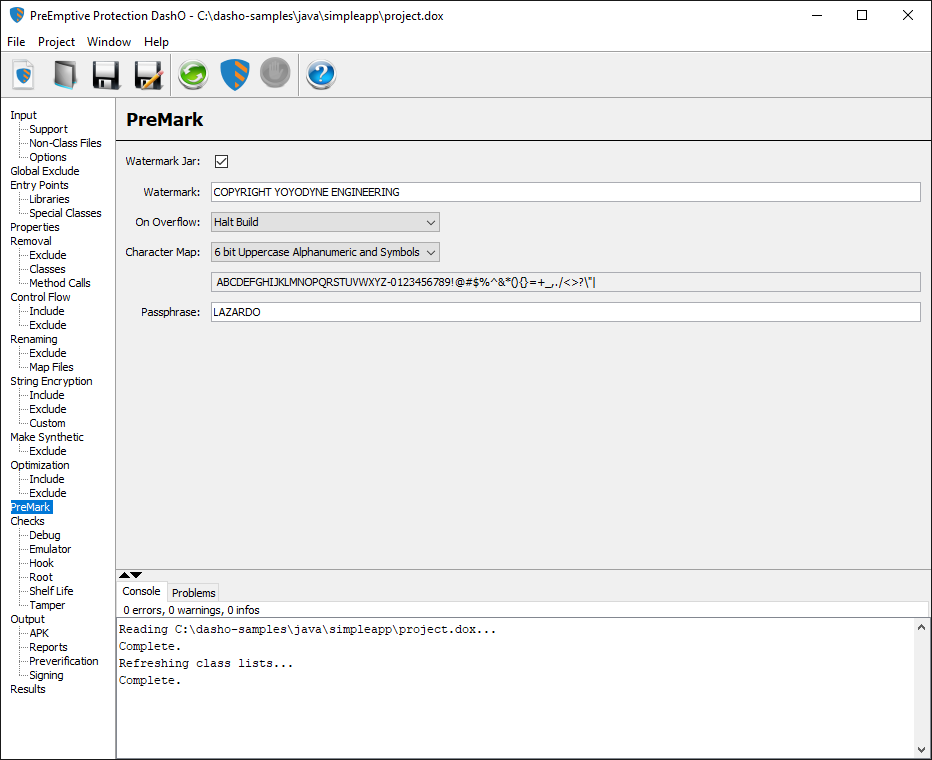The image size is (932, 760).
Task: Click the Open Project toolbar icon
Action: (65, 75)
